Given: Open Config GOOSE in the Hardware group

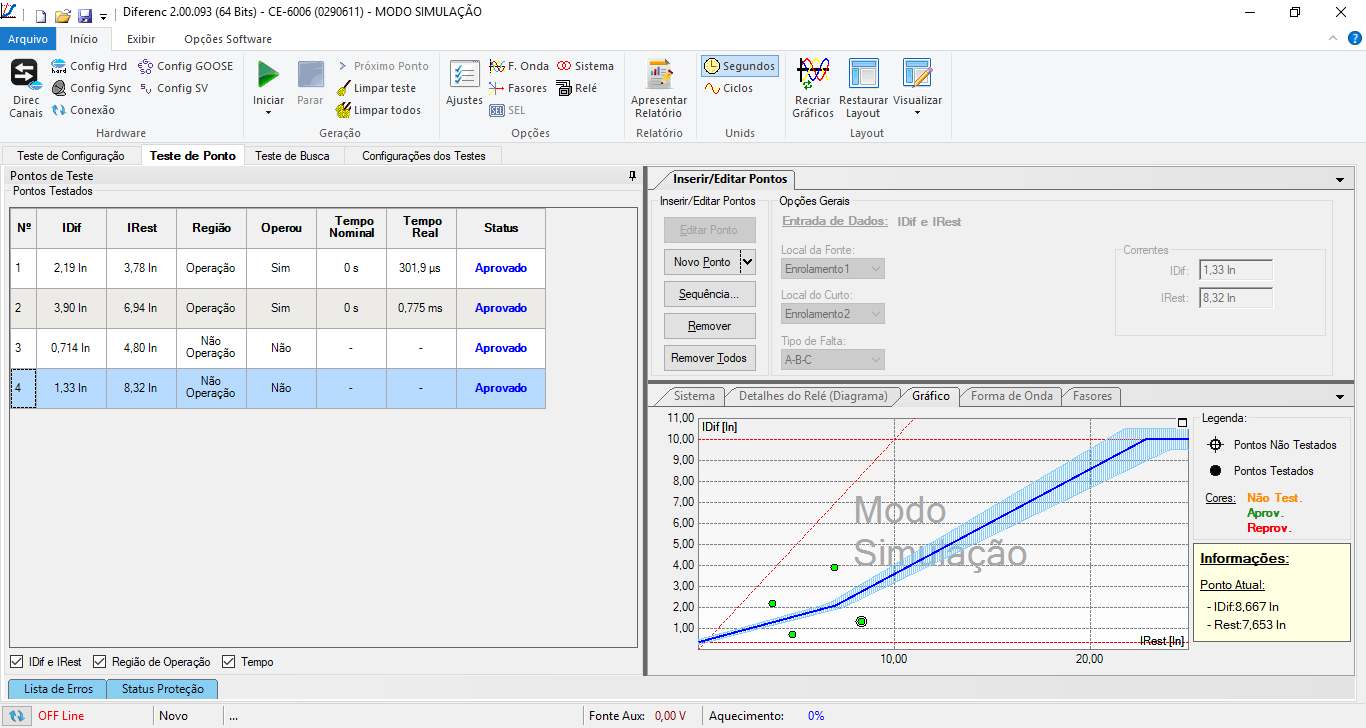Looking at the screenshot, I should pos(186,66).
